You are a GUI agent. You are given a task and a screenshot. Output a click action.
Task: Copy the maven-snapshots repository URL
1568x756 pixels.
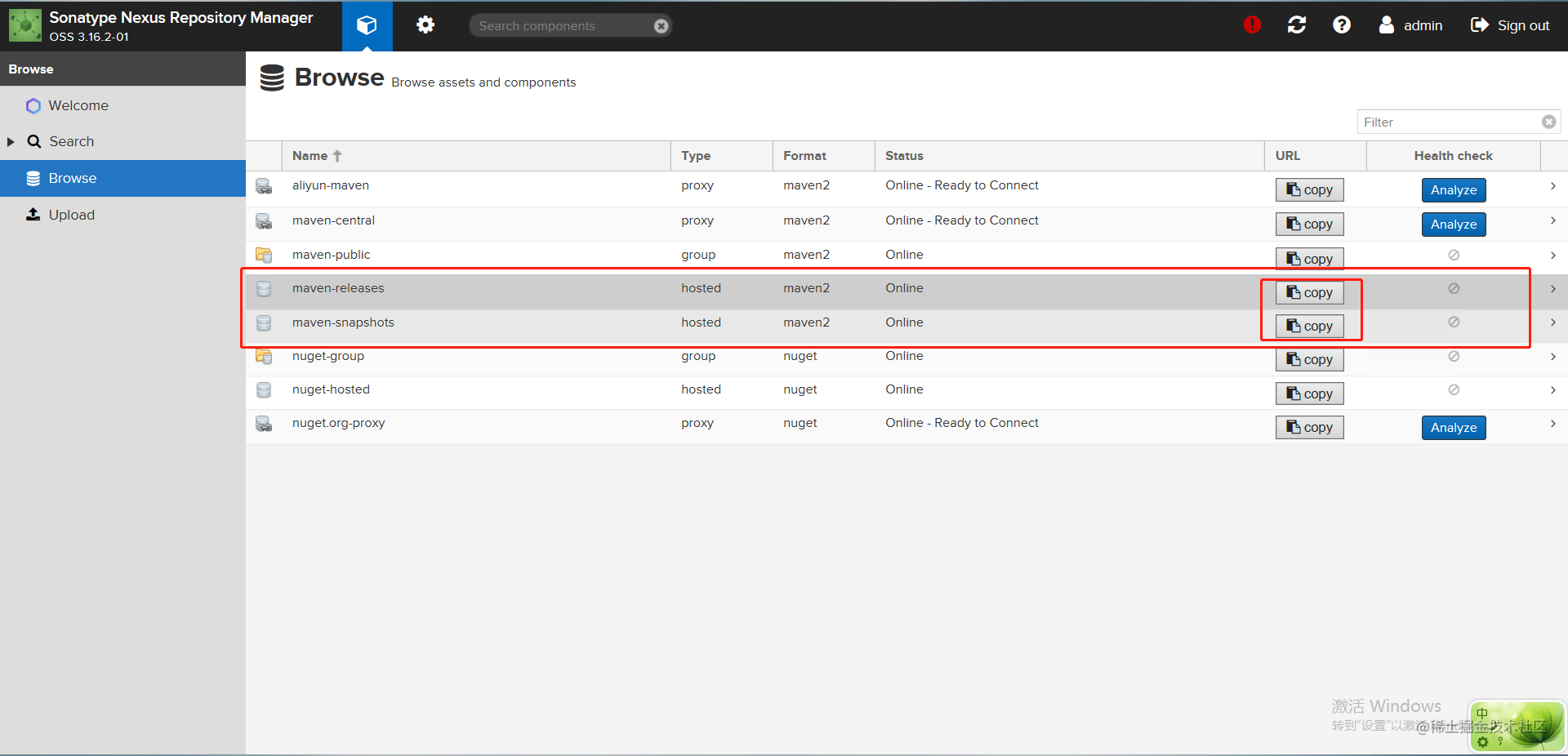click(1309, 326)
